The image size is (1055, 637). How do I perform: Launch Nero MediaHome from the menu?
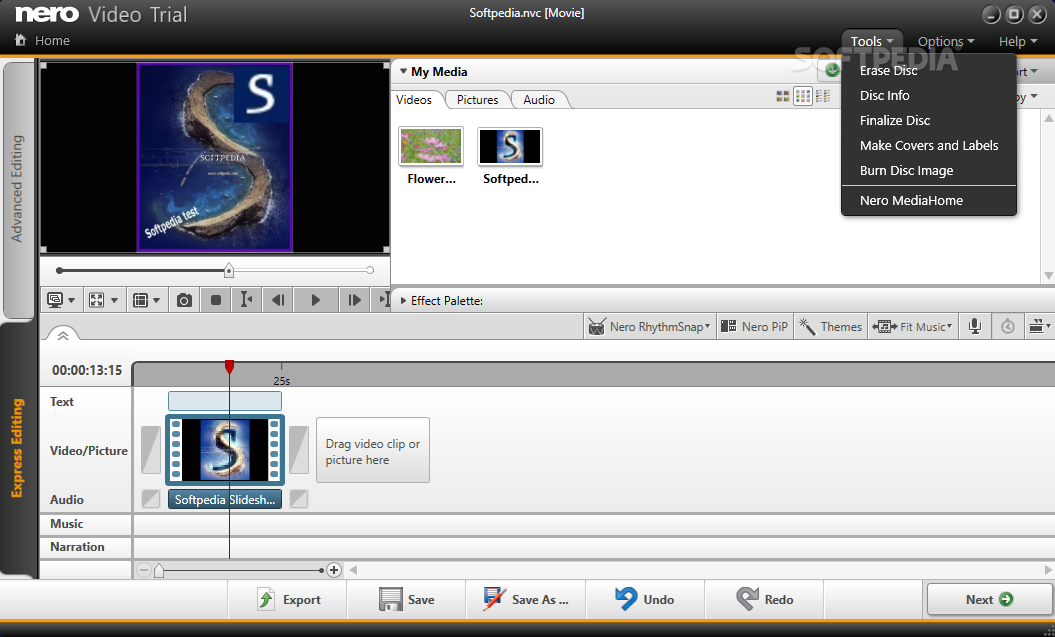(x=929, y=200)
